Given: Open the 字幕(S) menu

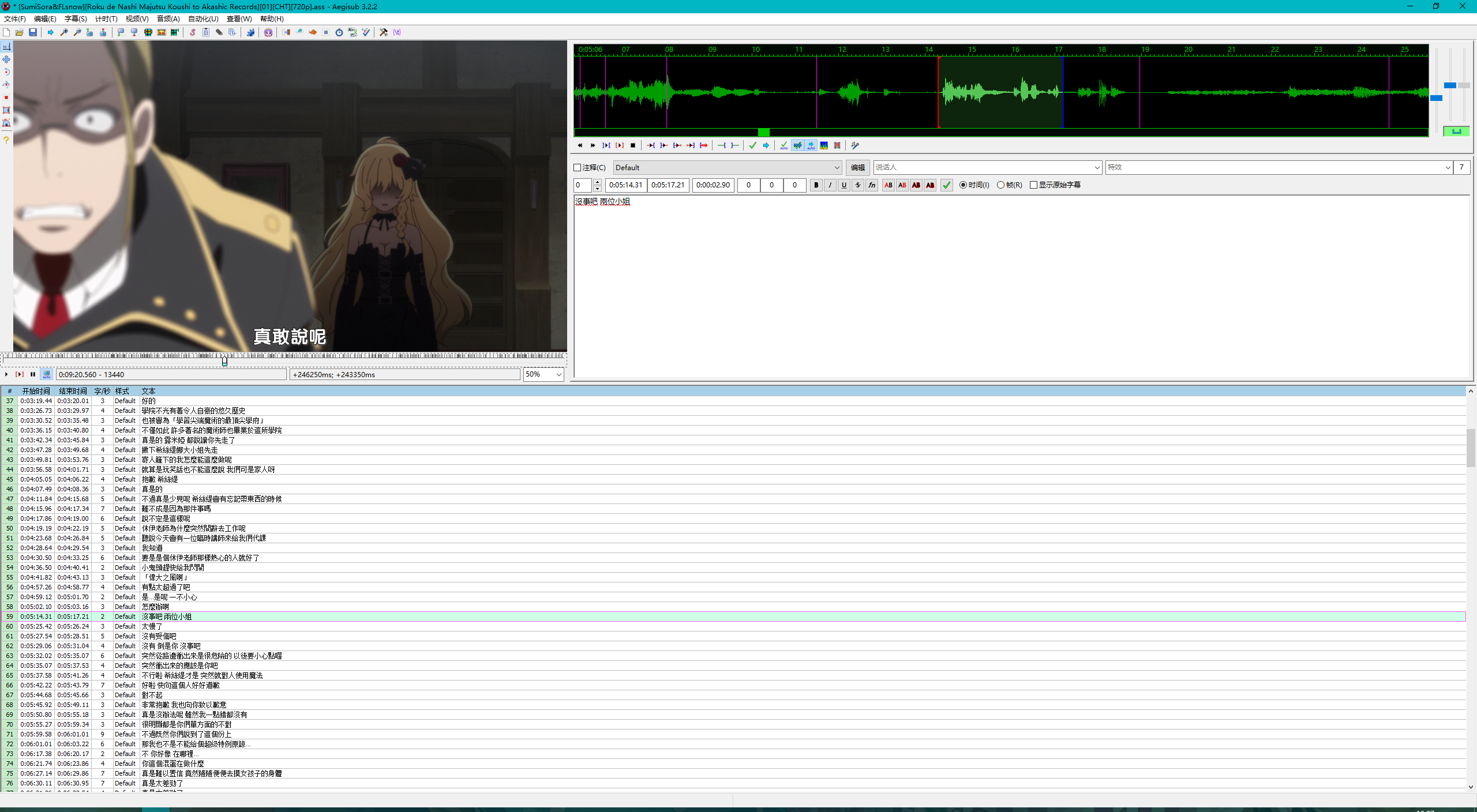Looking at the screenshot, I should click(76, 19).
